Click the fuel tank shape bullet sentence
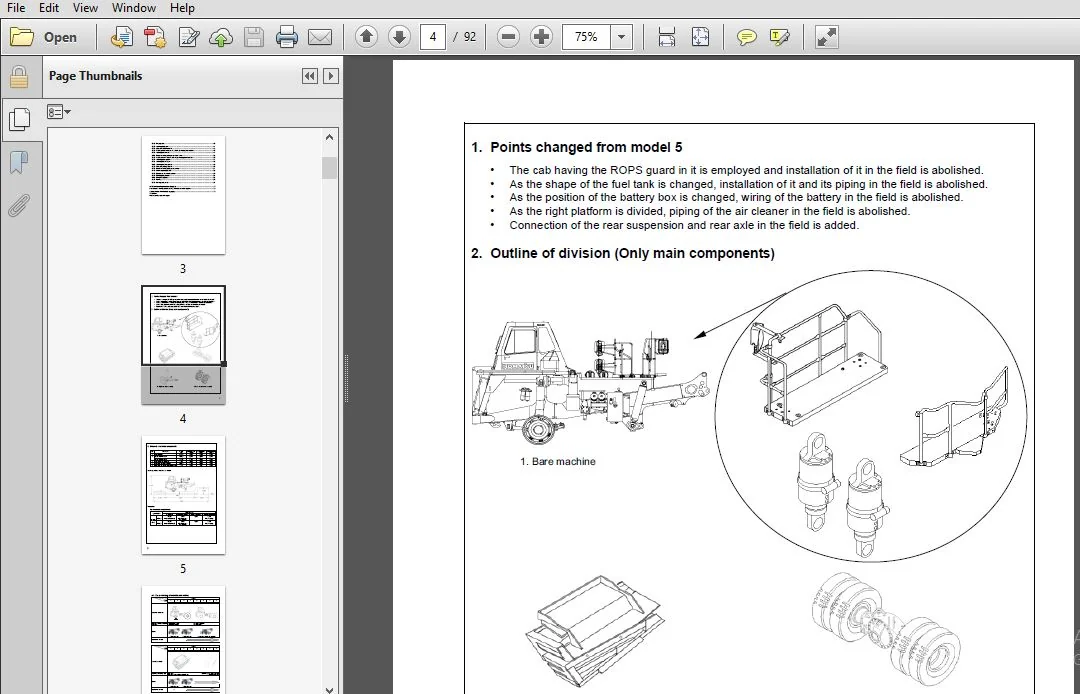 (x=748, y=184)
